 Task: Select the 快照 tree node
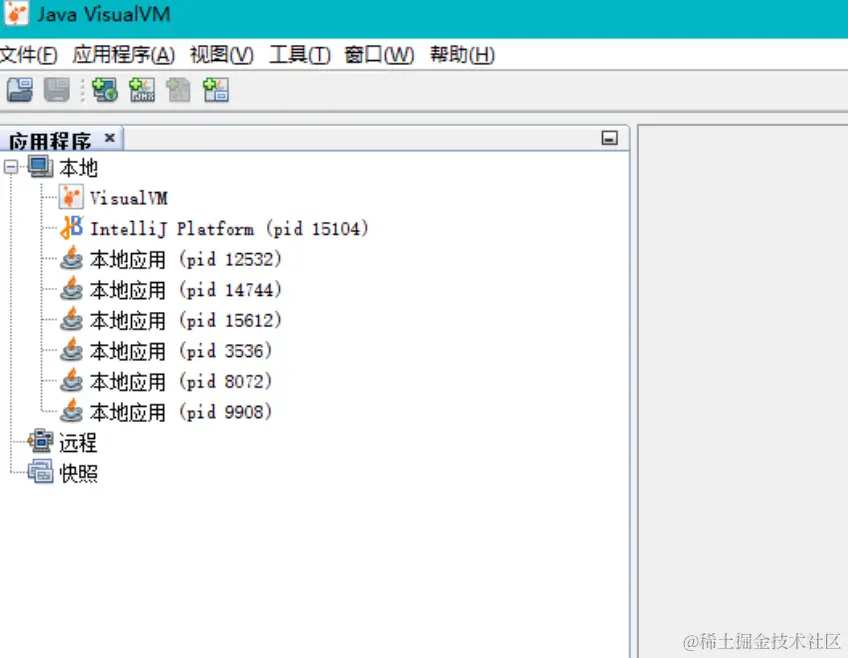[x=78, y=474]
